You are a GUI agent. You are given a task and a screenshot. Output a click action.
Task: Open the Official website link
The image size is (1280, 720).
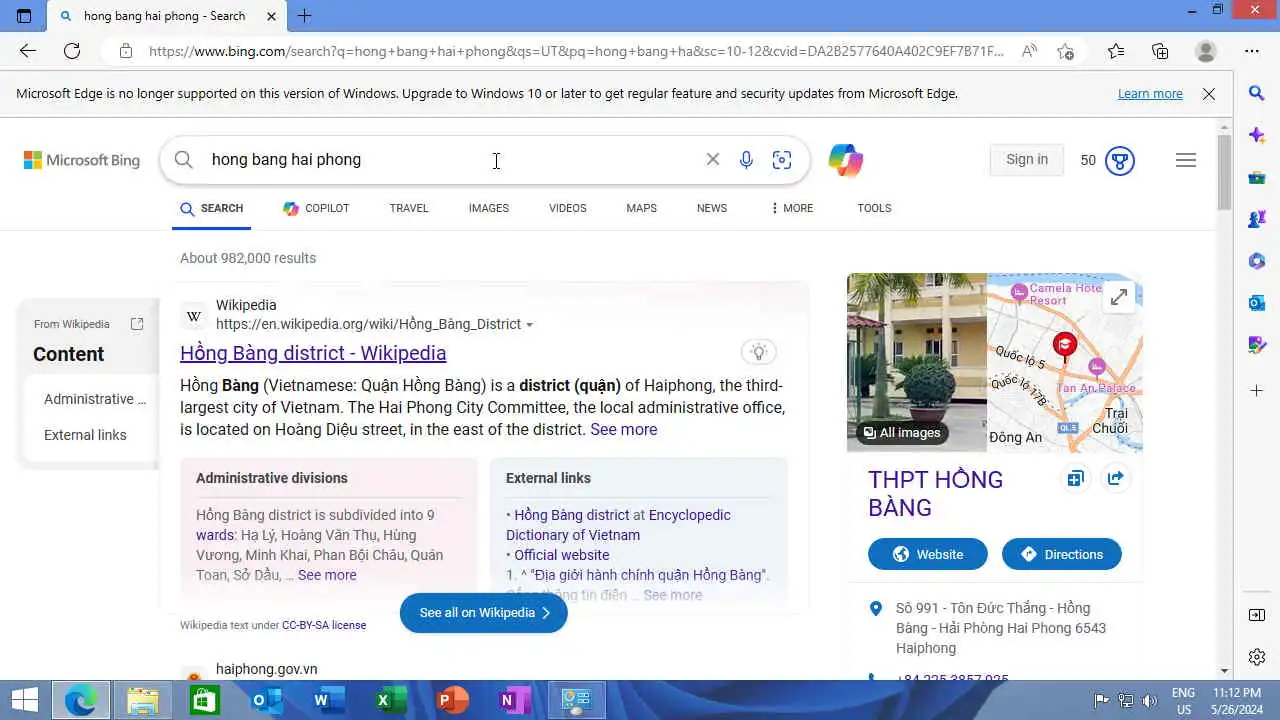[562, 555]
